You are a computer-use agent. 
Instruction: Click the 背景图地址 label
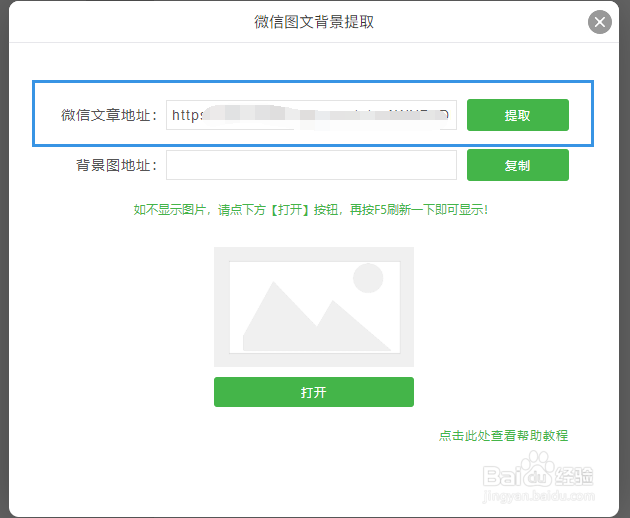(x=116, y=165)
